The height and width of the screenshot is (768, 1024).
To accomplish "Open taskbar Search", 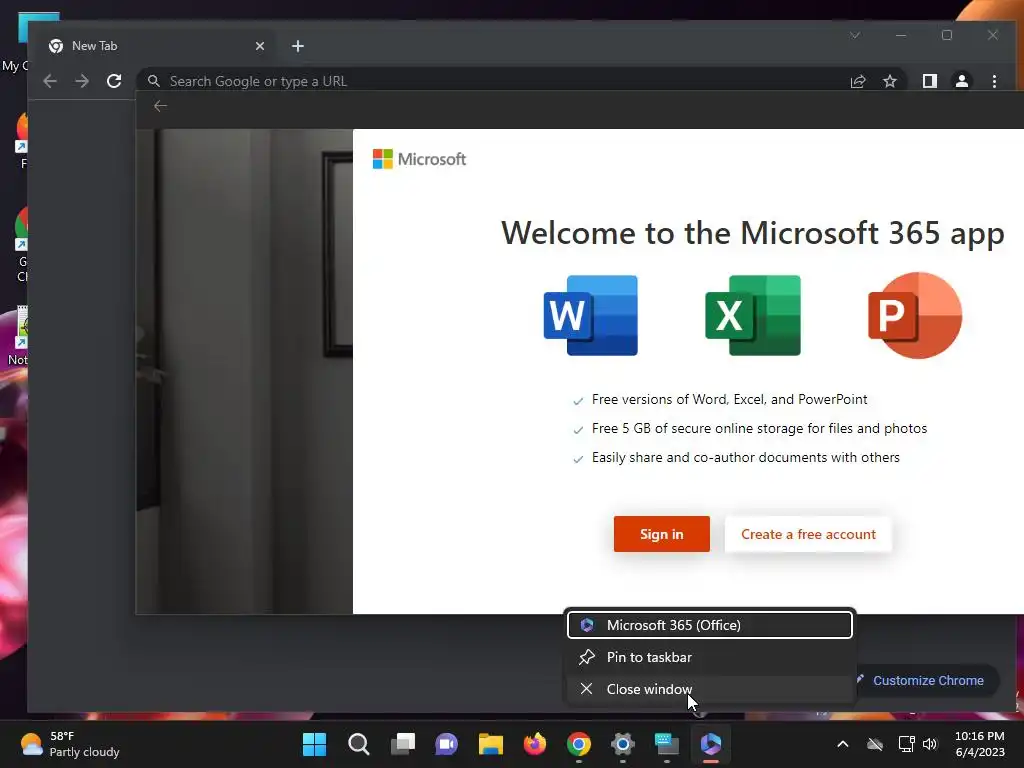I will point(359,744).
